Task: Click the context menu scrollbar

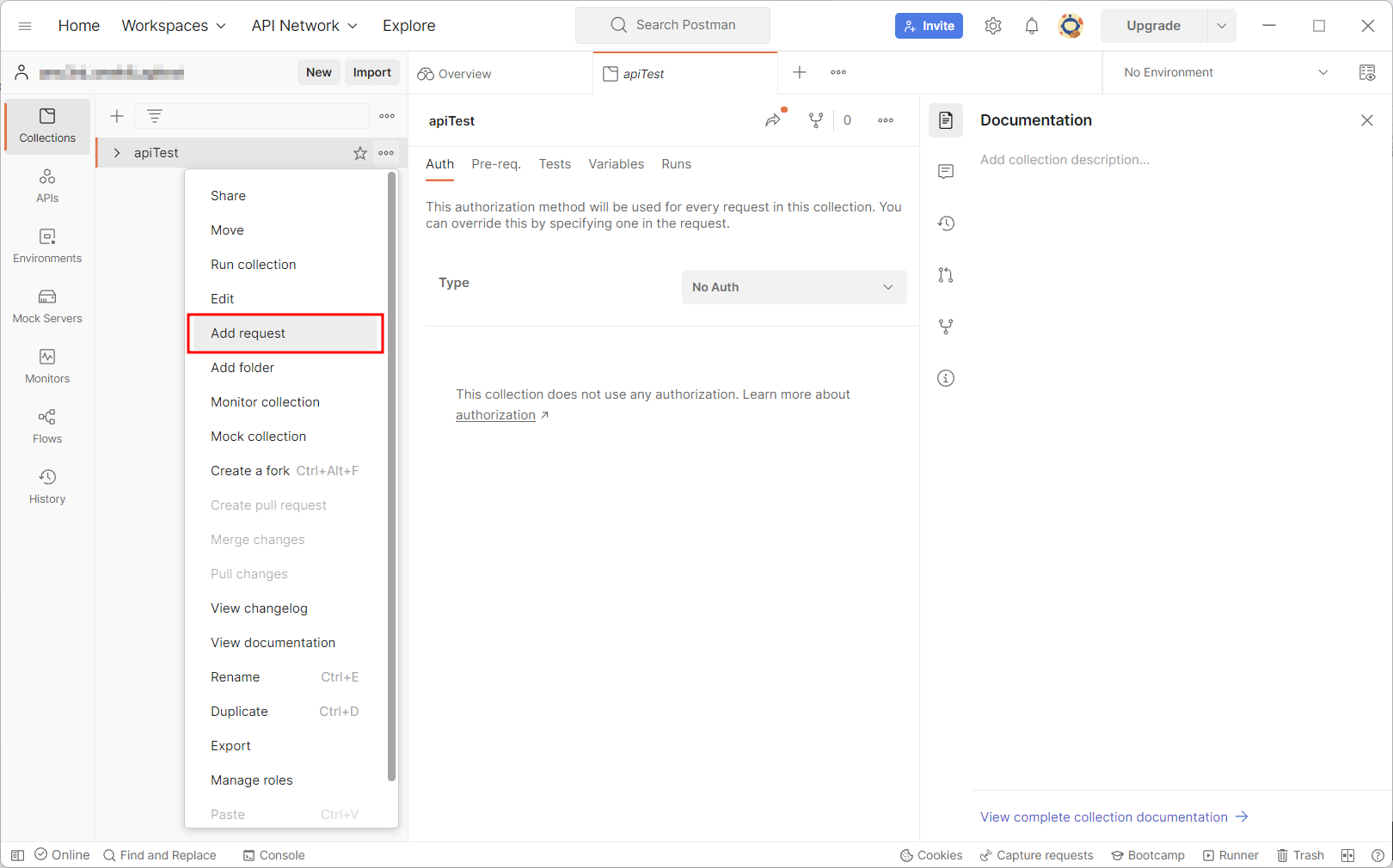Action: click(x=391, y=477)
